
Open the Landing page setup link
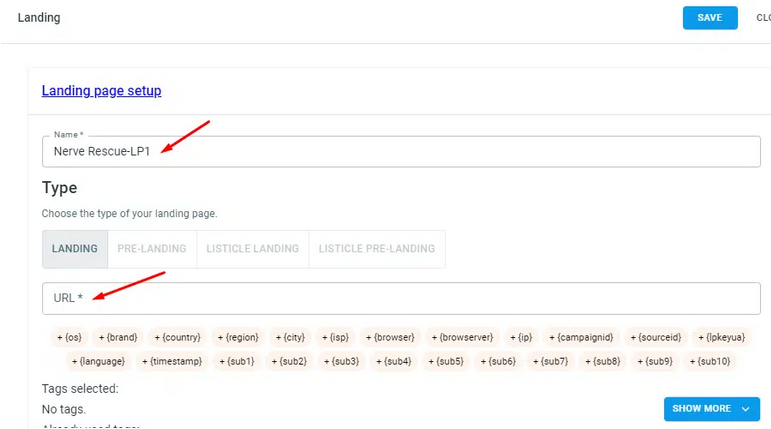101,91
